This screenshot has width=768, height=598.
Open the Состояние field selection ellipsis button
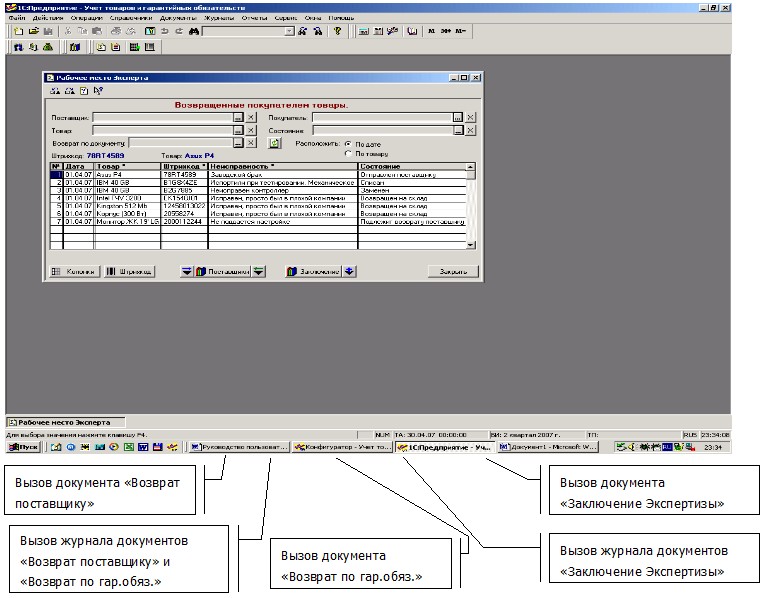[457, 130]
